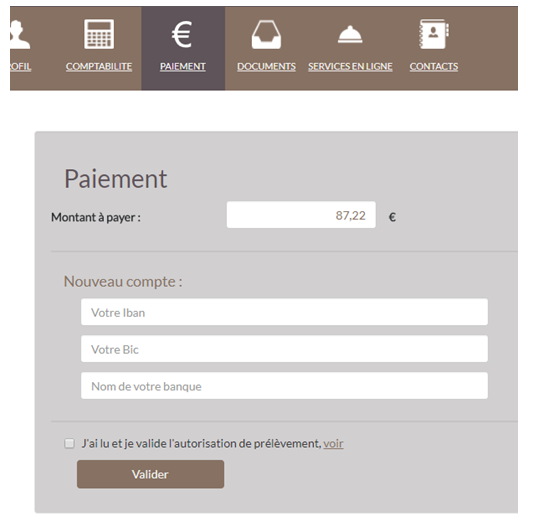540x526 pixels.
Task: Open the Contacts address book icon
Action: [434, 34]
